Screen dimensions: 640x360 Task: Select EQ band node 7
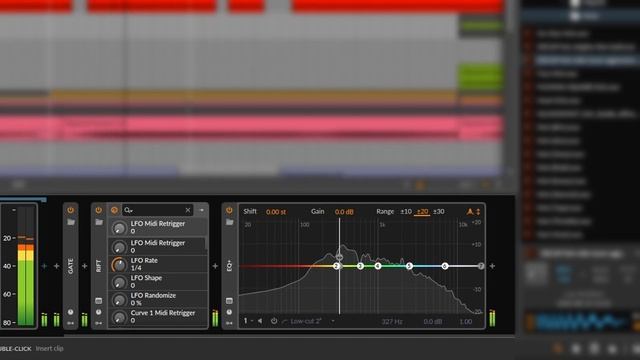tap(481, 266)
